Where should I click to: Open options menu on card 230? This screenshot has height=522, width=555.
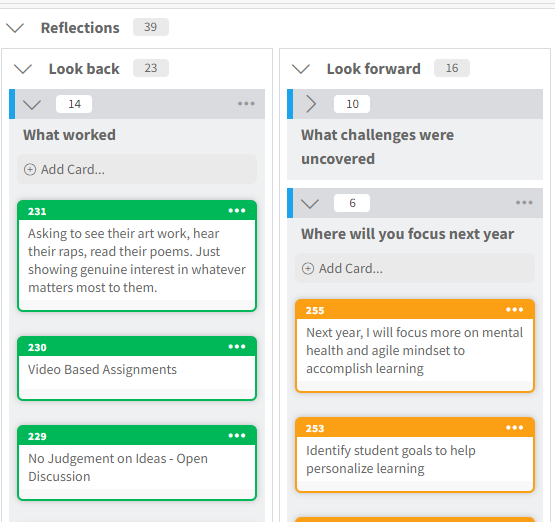[x=237, y=347]
